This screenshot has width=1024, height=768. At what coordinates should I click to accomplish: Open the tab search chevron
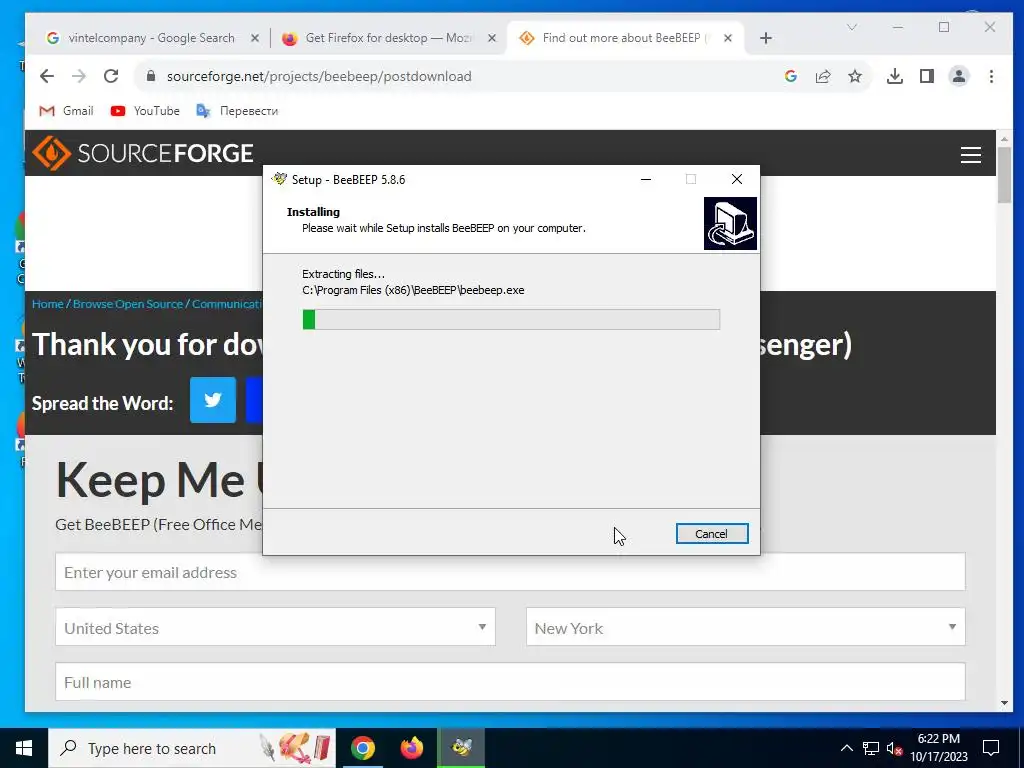click(852, 27)
